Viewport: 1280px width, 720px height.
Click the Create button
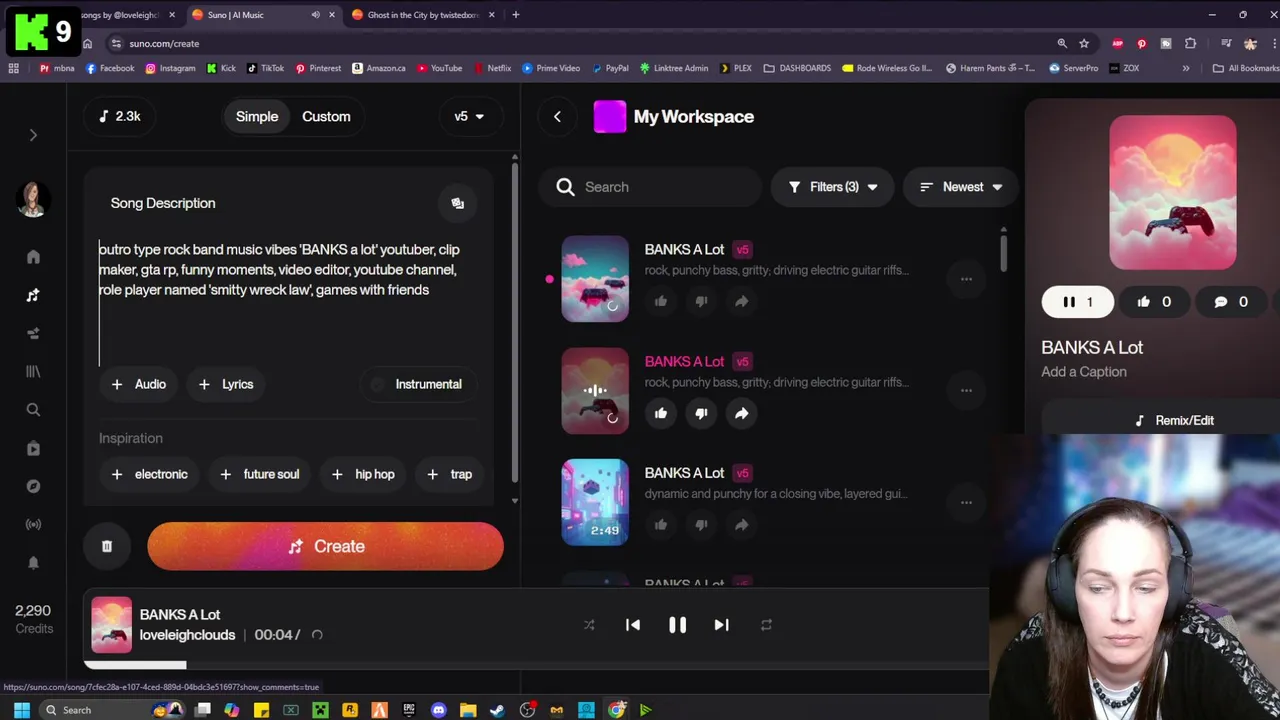(325, 546)
